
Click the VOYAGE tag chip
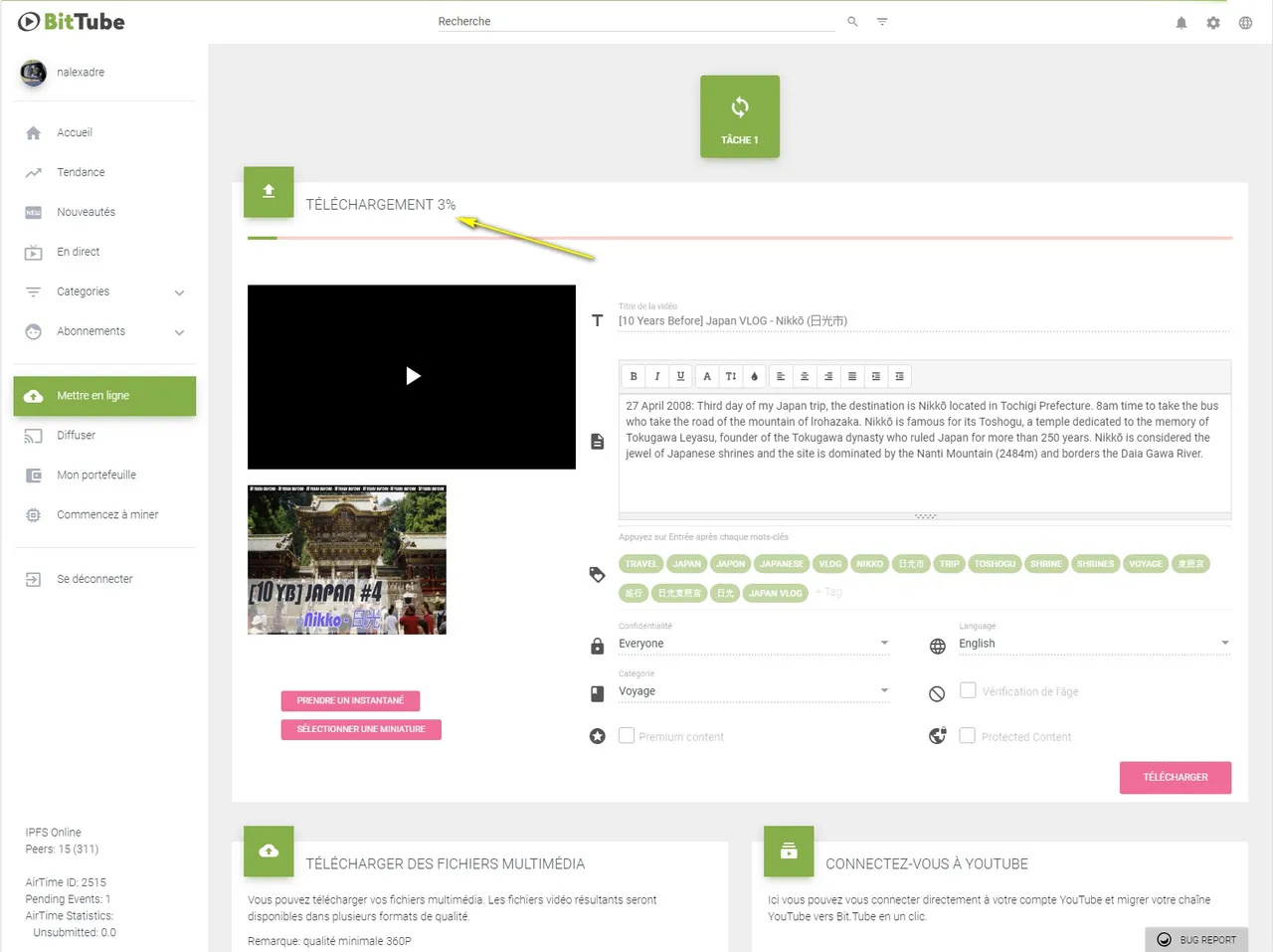tap(1146, 564)
